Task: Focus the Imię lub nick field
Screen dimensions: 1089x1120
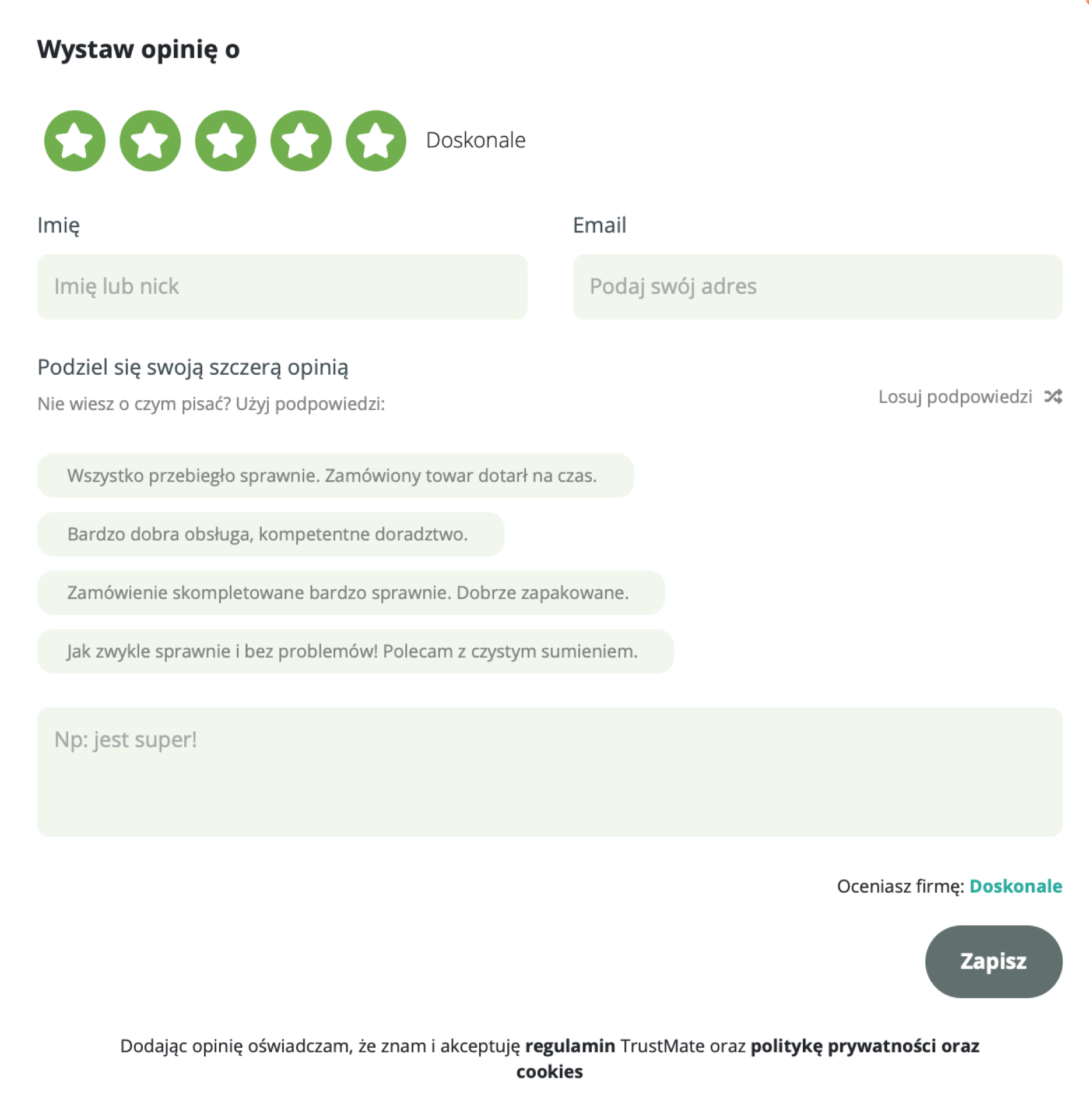Action: tap(282, 287)
